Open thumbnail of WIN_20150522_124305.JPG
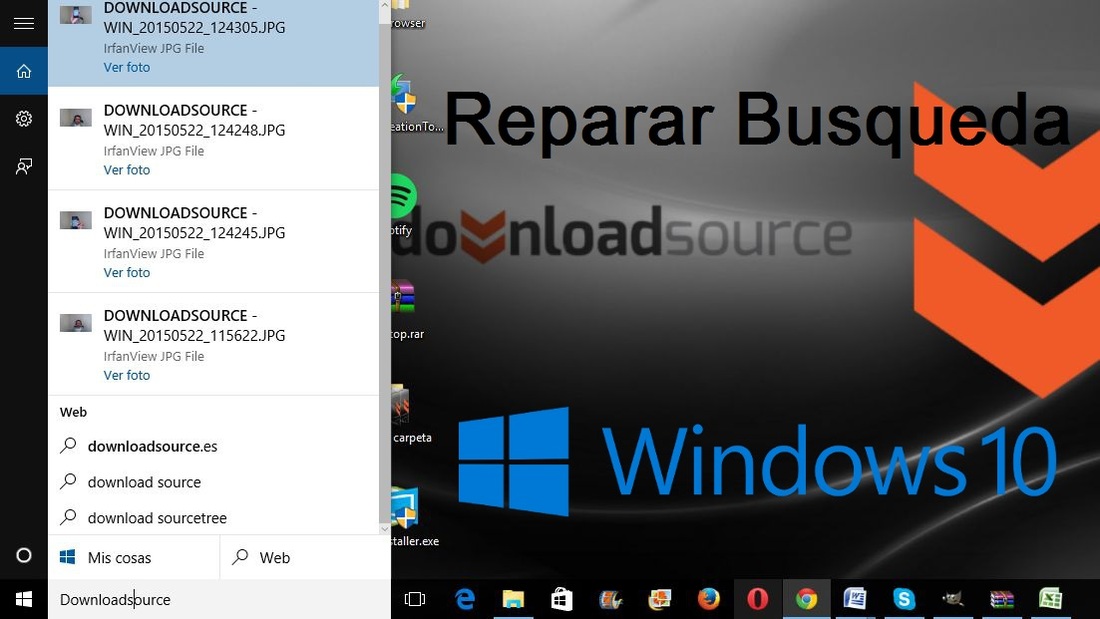 [x=76, y=15]
